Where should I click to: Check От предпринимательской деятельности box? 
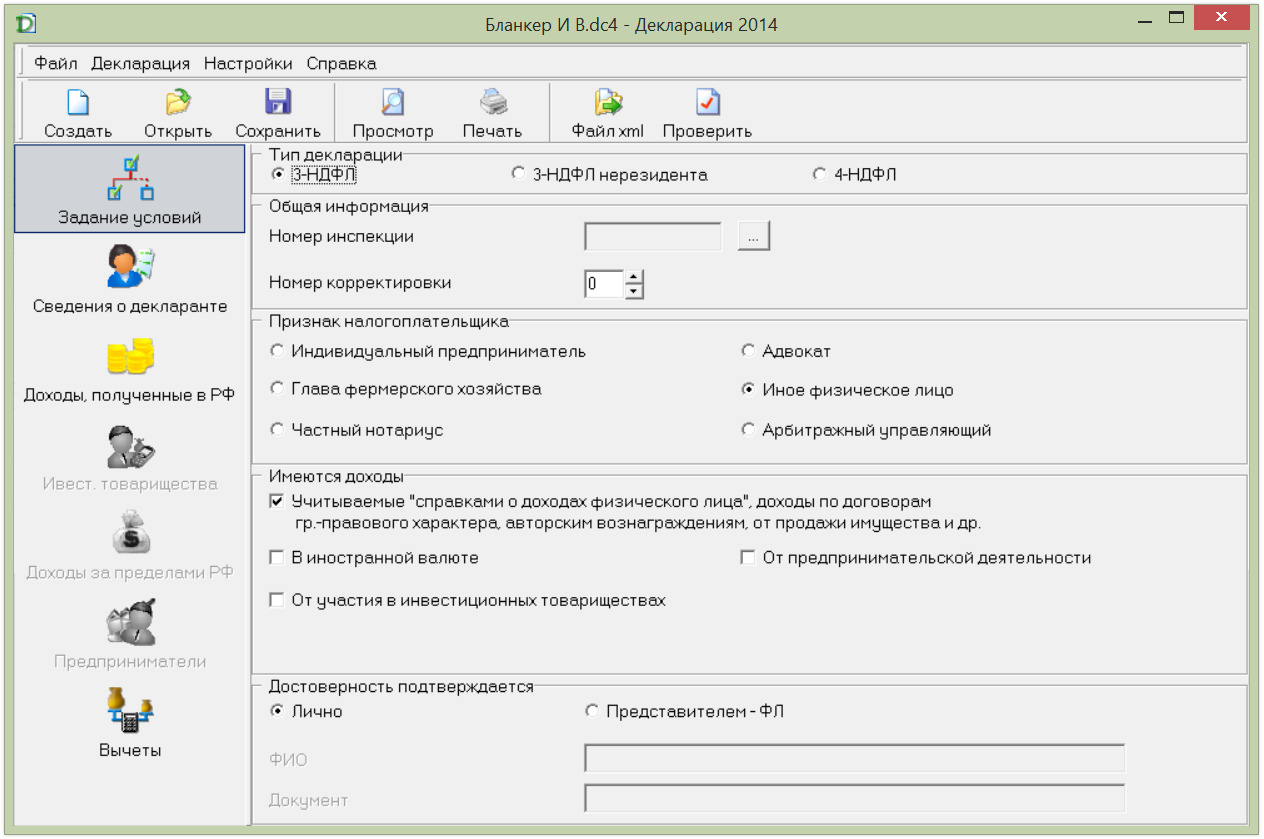coord(747,558)
